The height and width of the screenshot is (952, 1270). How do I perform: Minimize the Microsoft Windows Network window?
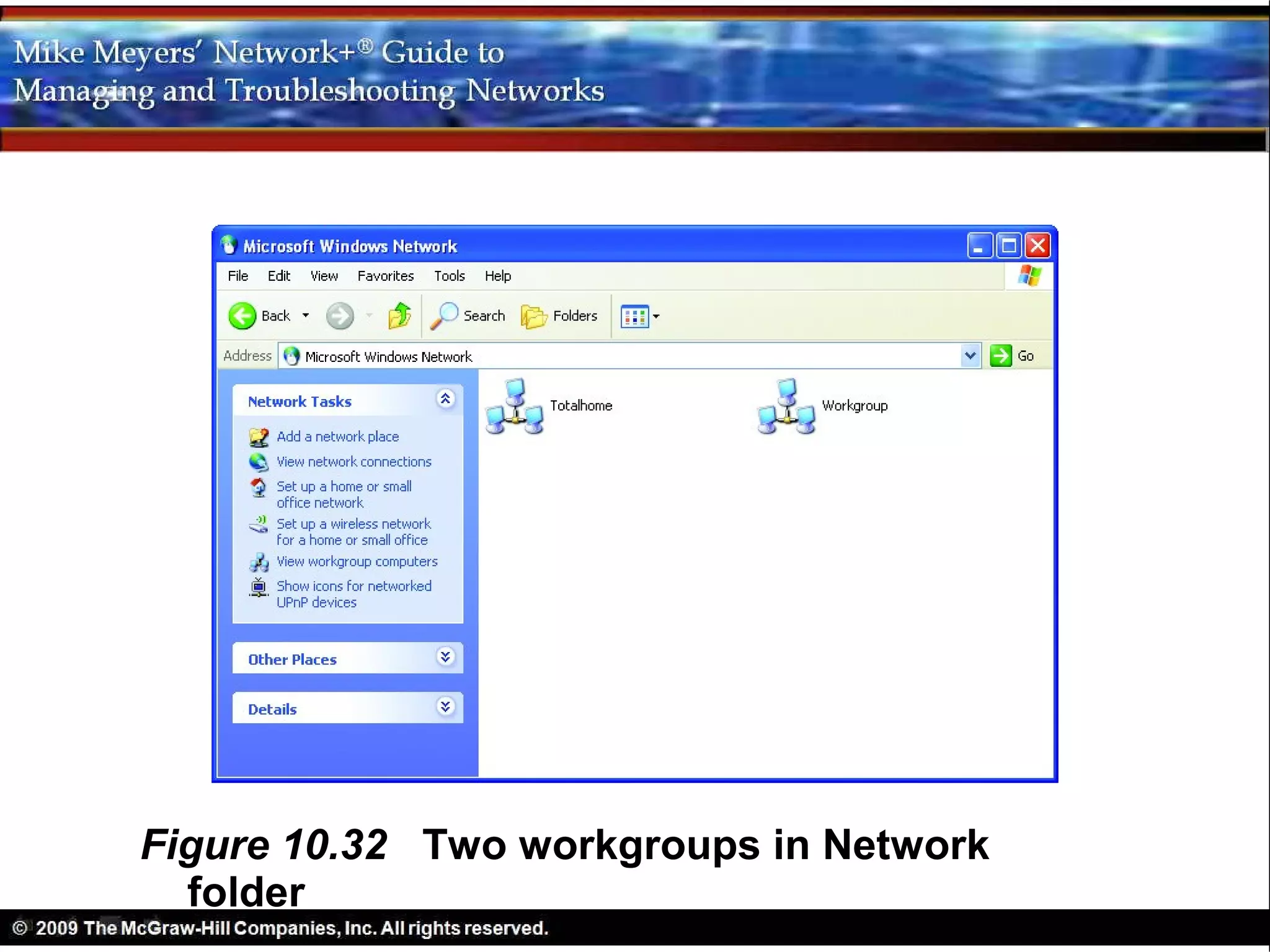coord(979,246)
